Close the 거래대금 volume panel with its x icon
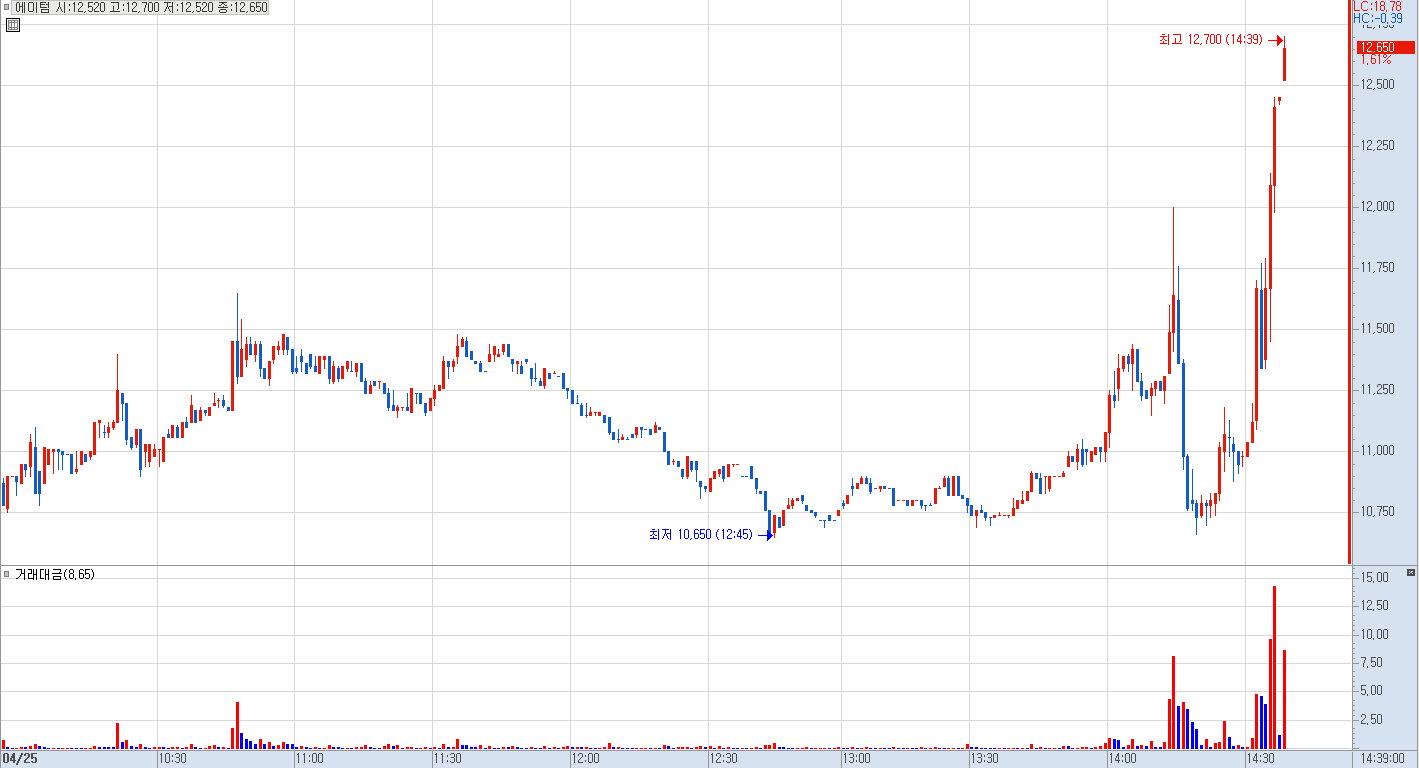The width and height of the screenshot is (1419, 768). 1410,574
